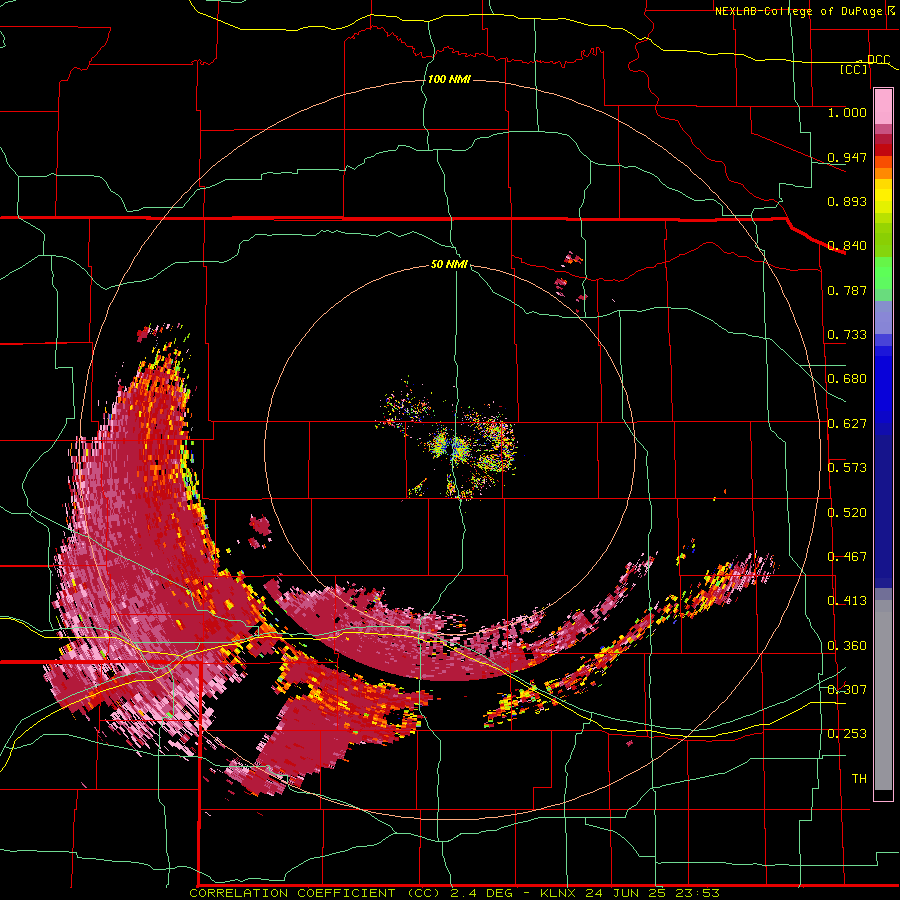
Task: Select the 0.787 scale value
Action: pos(847,290)
